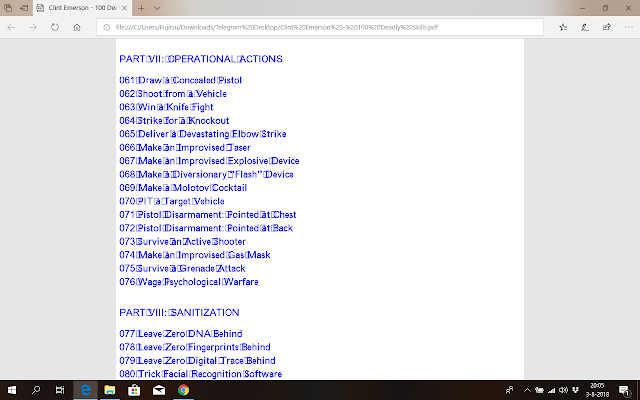This screenshot has height=400, width=640.
Task: Open link 073 Survive an Active Shooter
Action: click(x=182, y=242)
